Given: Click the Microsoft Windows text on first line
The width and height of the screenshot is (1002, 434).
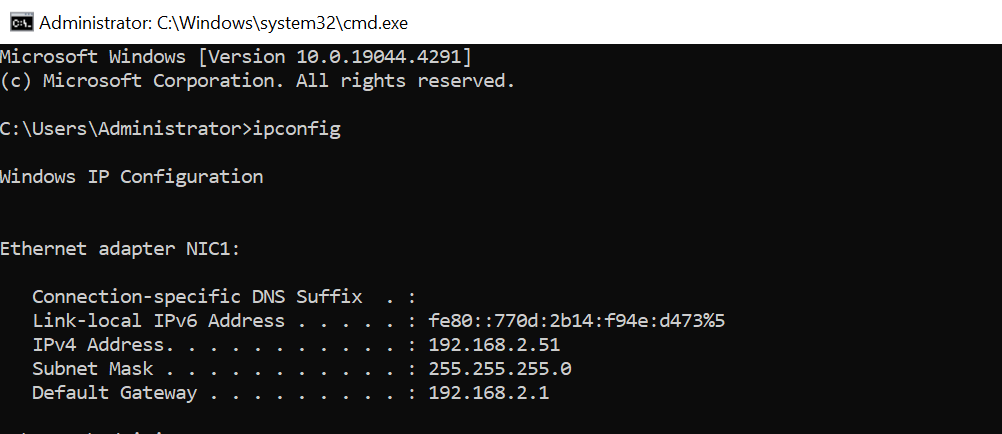Looking at the screenshot, I should tap(93, 57).
